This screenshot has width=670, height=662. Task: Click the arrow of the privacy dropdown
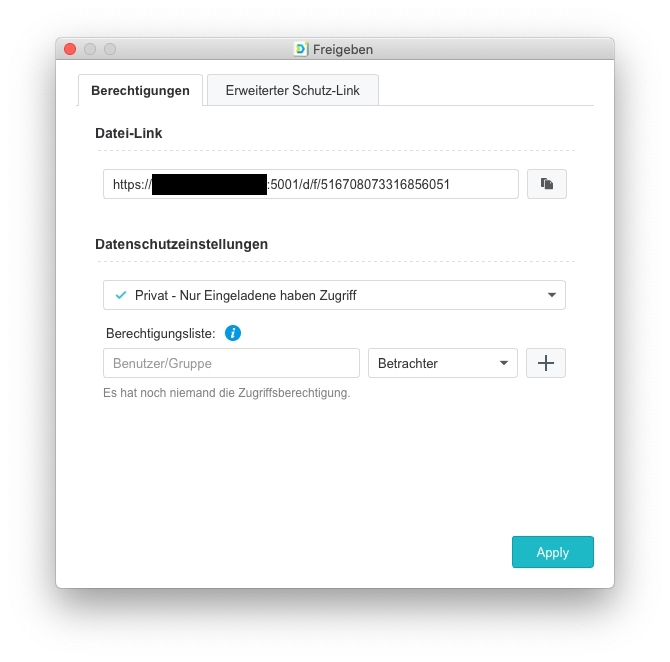(552, 295)
